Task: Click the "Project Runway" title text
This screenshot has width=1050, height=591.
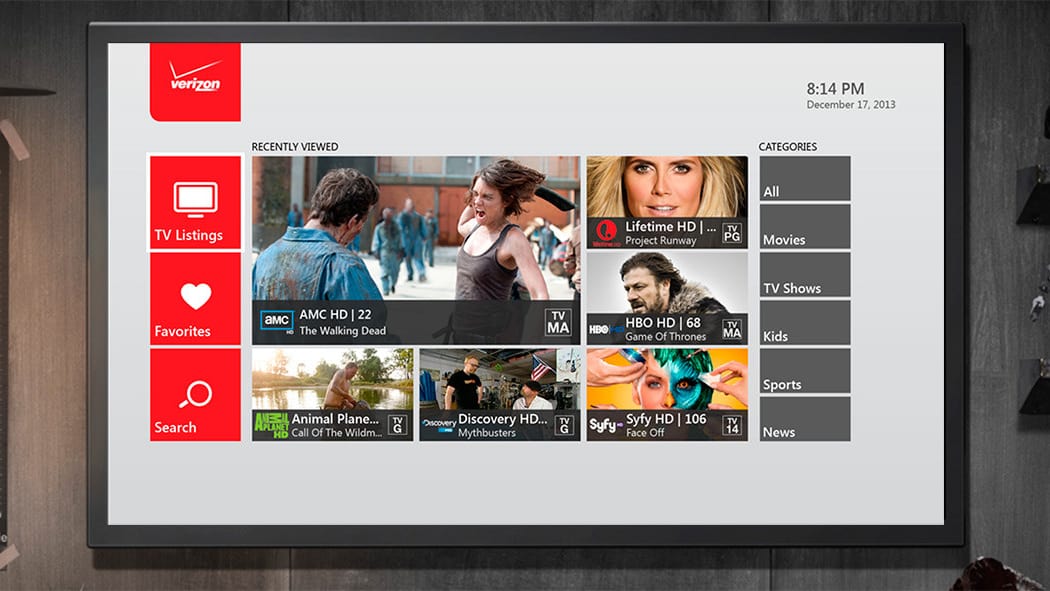Action: point(661,241)
